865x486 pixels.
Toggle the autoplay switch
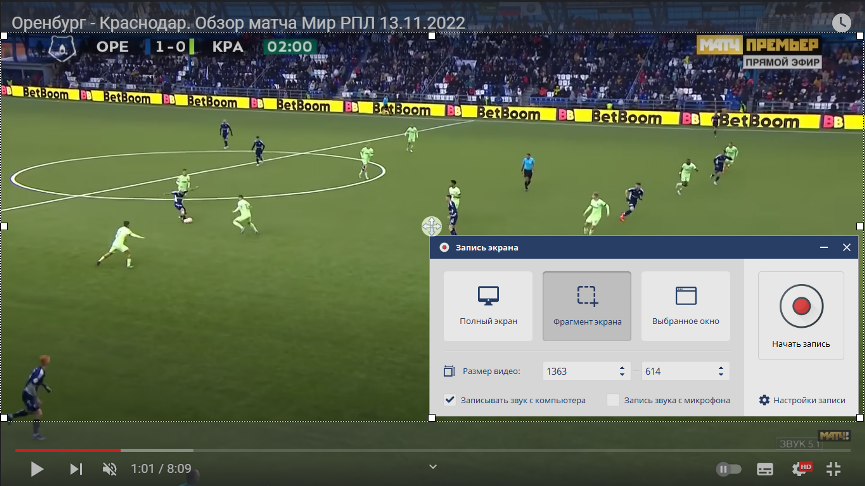point(729,468)
